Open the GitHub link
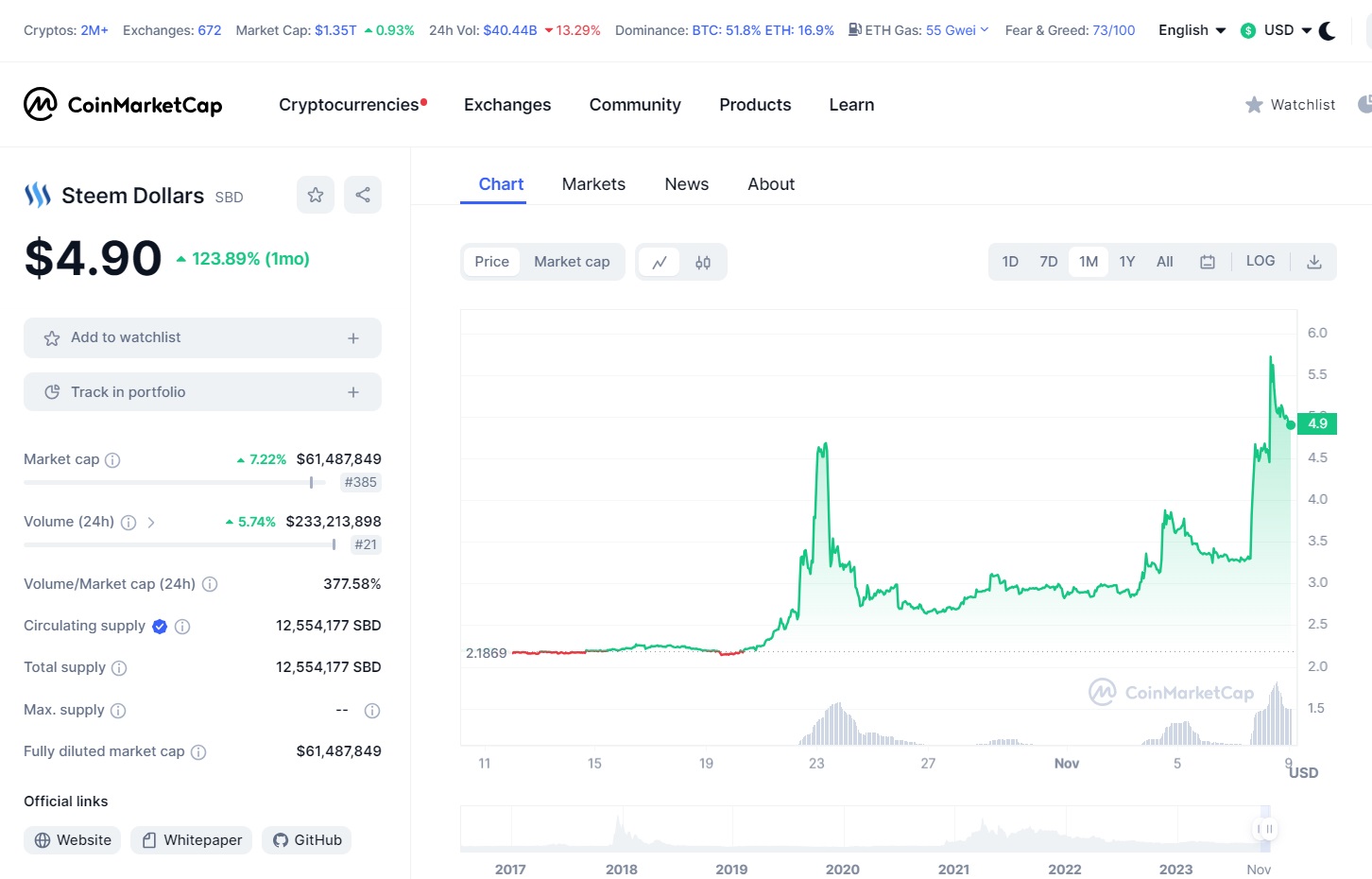 tap(307, 840)
